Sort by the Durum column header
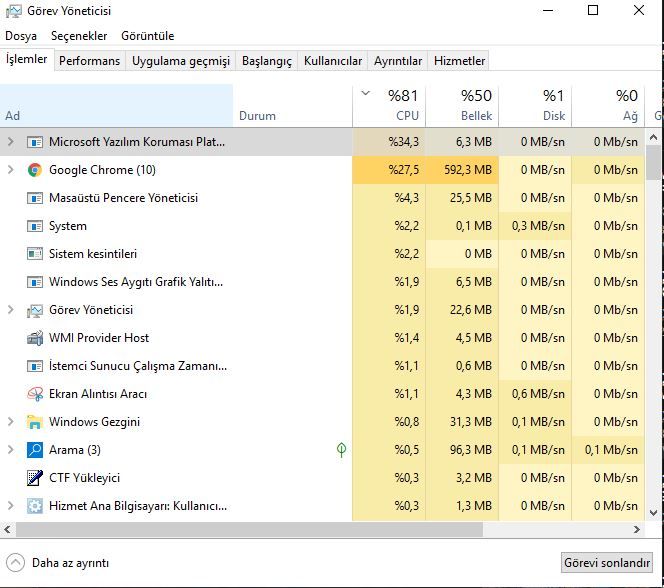This screenshot has width=664, height=588. tap(293, 105)
